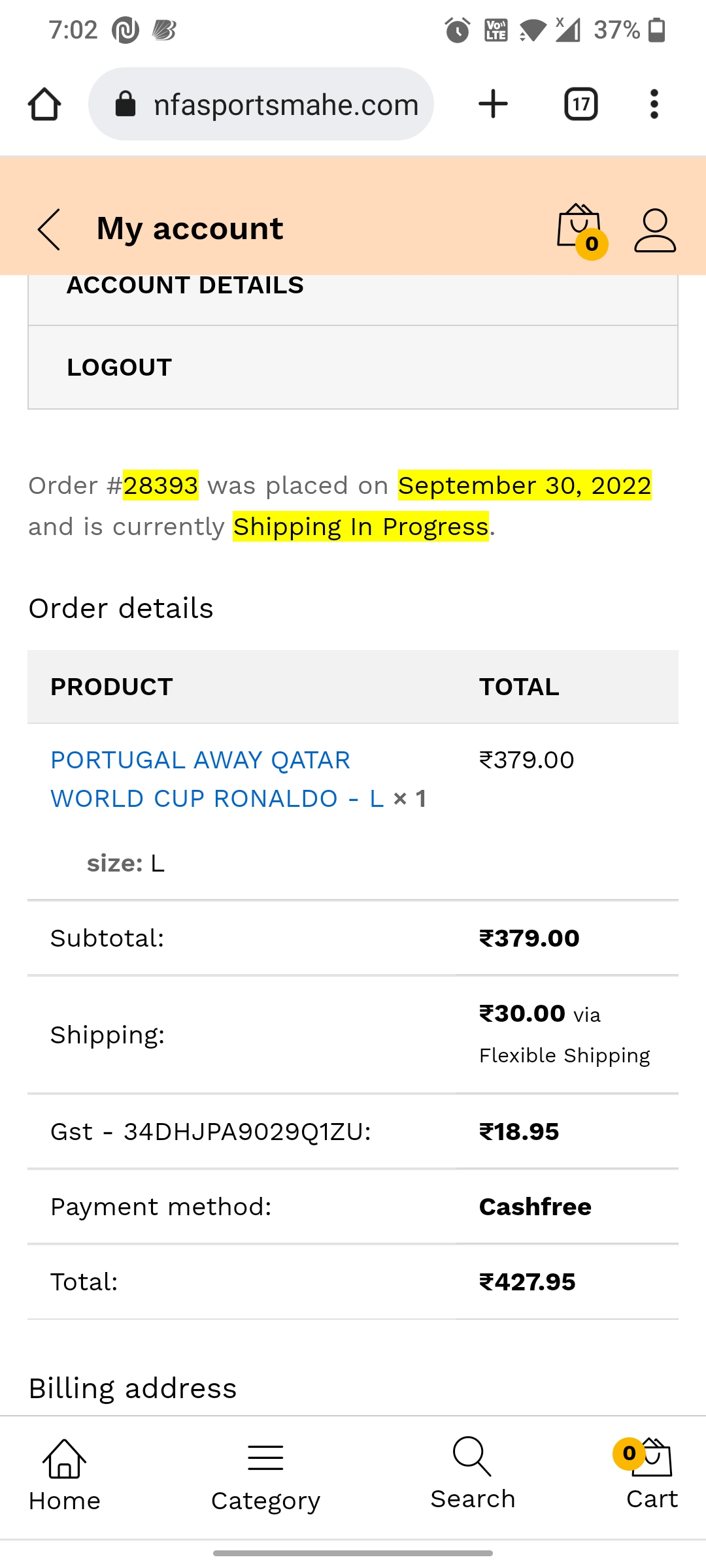
Task: Go back using the header arrow
Action: [50, 229]
